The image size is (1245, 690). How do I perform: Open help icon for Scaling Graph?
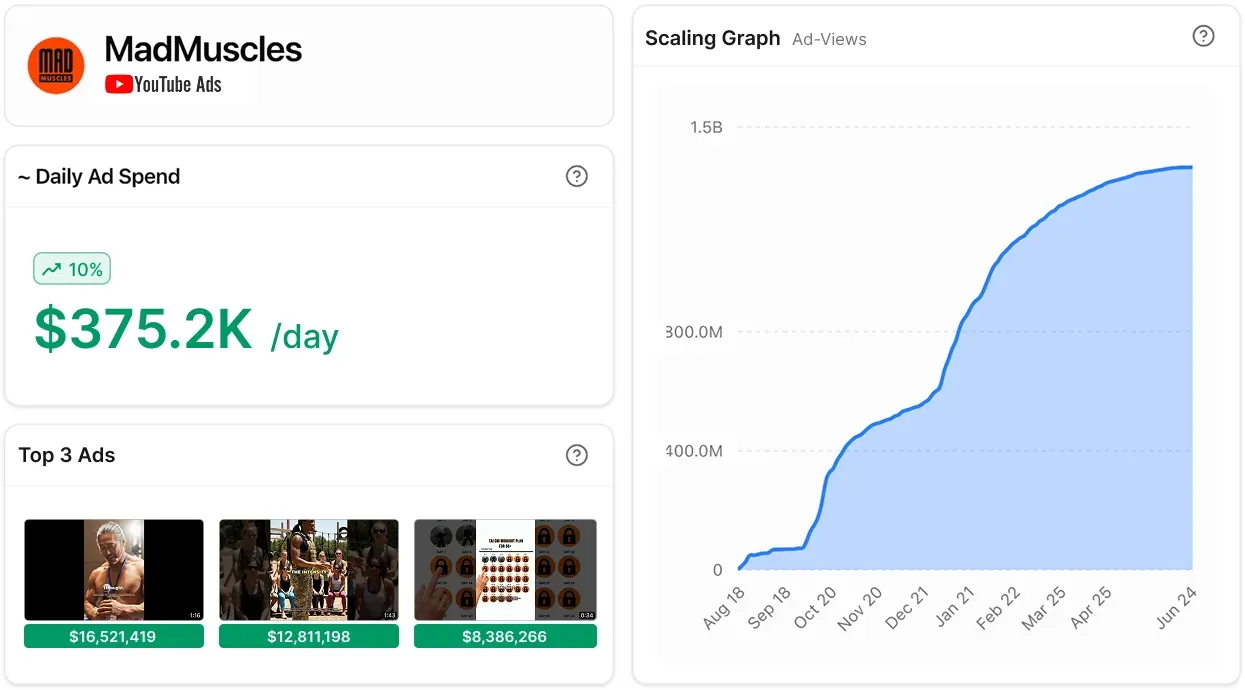1204,36
